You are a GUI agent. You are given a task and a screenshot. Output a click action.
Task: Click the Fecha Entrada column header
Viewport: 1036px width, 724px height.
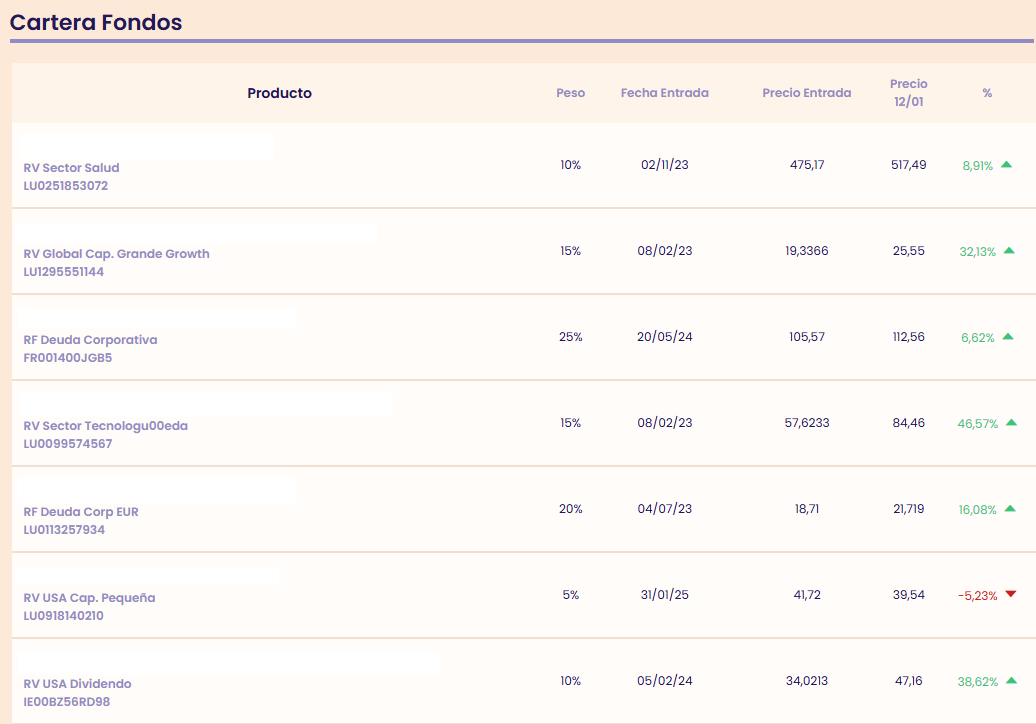[664, 93]
